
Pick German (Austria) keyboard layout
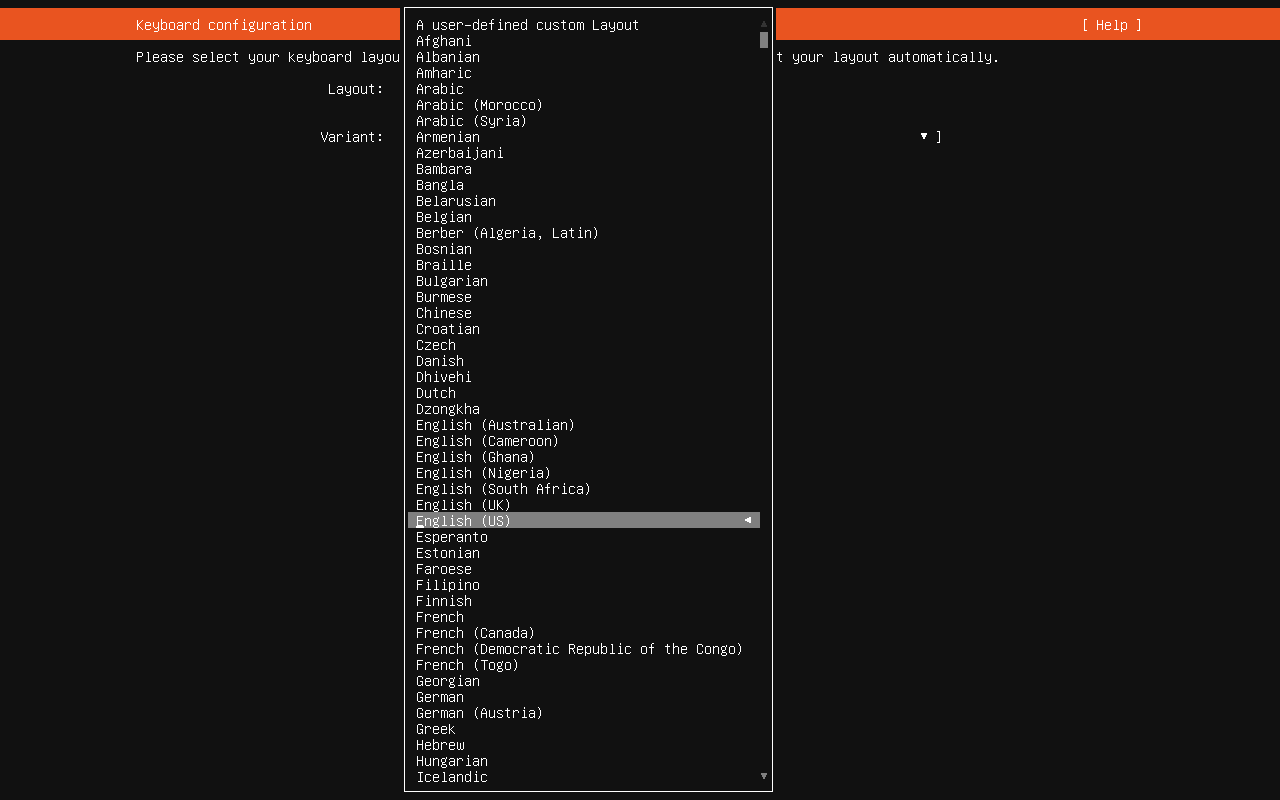(479, 713)
